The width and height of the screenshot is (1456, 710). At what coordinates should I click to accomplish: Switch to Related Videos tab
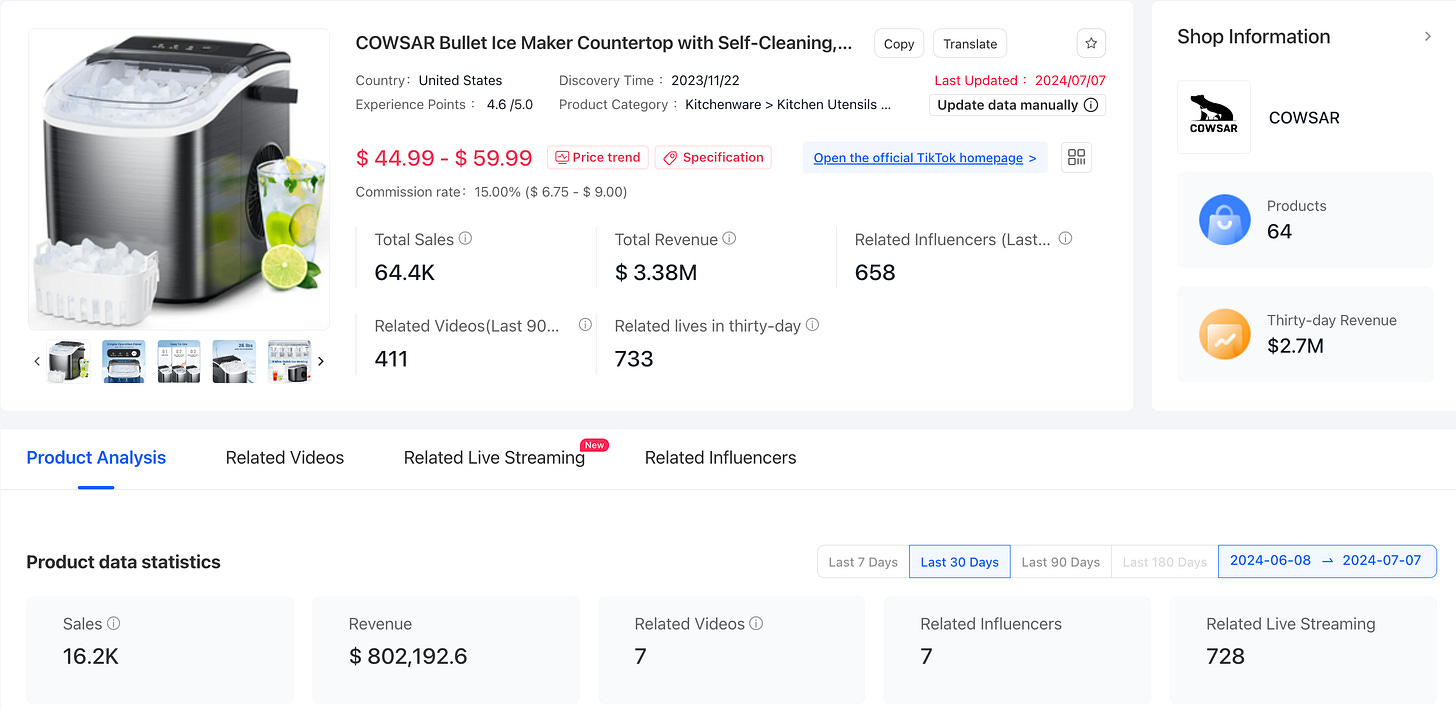(x=285, y=458)
